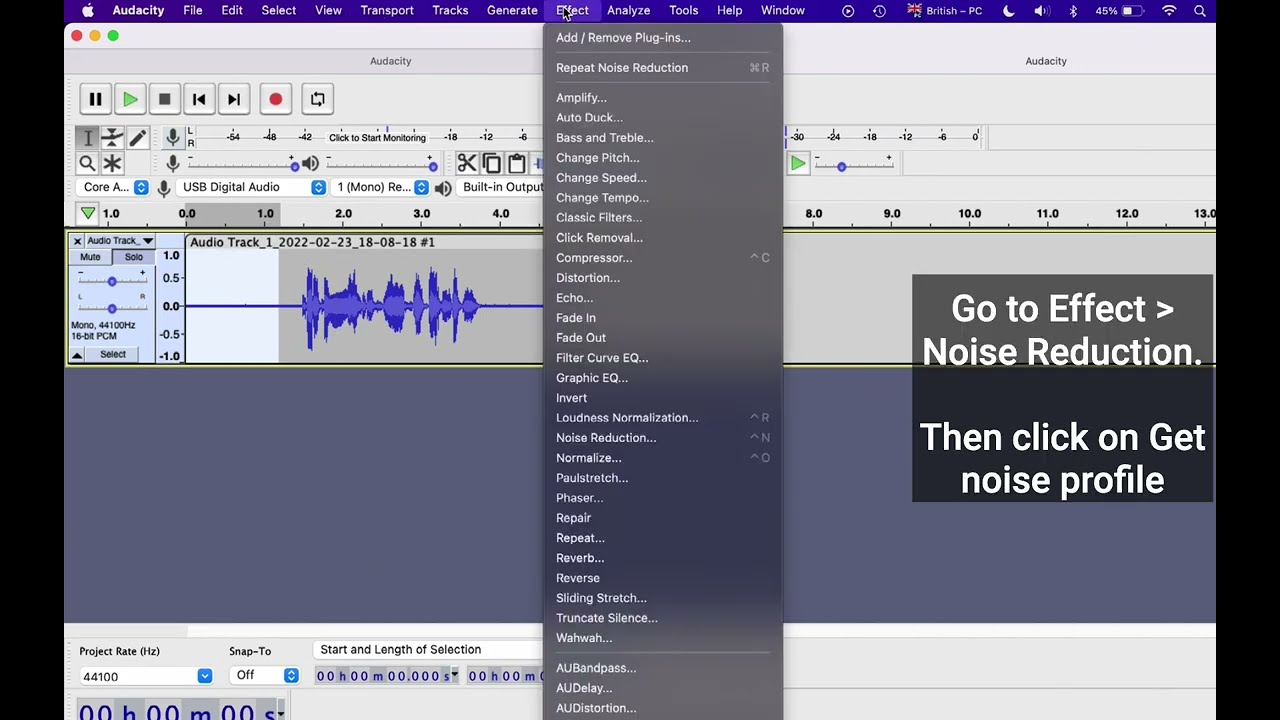Select the Draw pencil tool
Screen dimensions: 1280x720
(x=137, y=138)
